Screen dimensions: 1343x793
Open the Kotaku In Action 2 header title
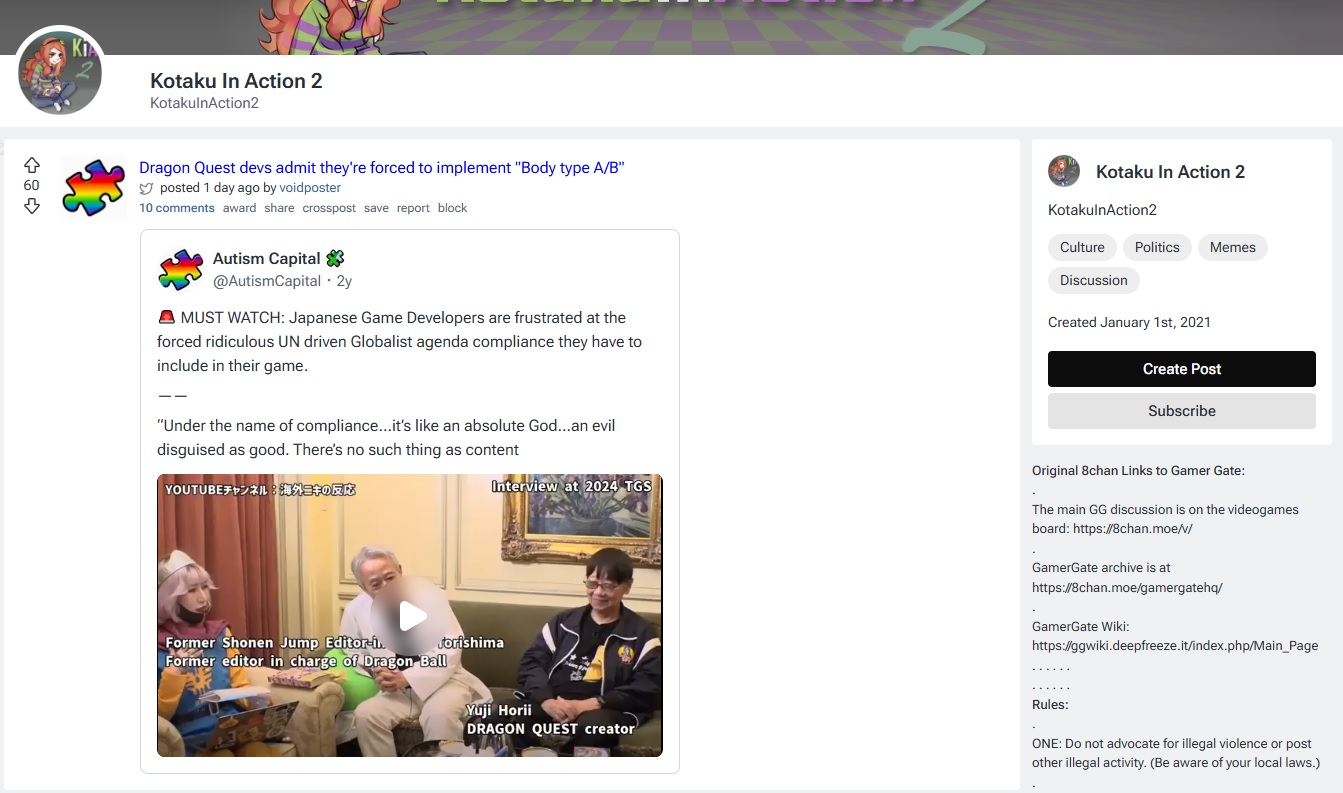coord(236,81)
